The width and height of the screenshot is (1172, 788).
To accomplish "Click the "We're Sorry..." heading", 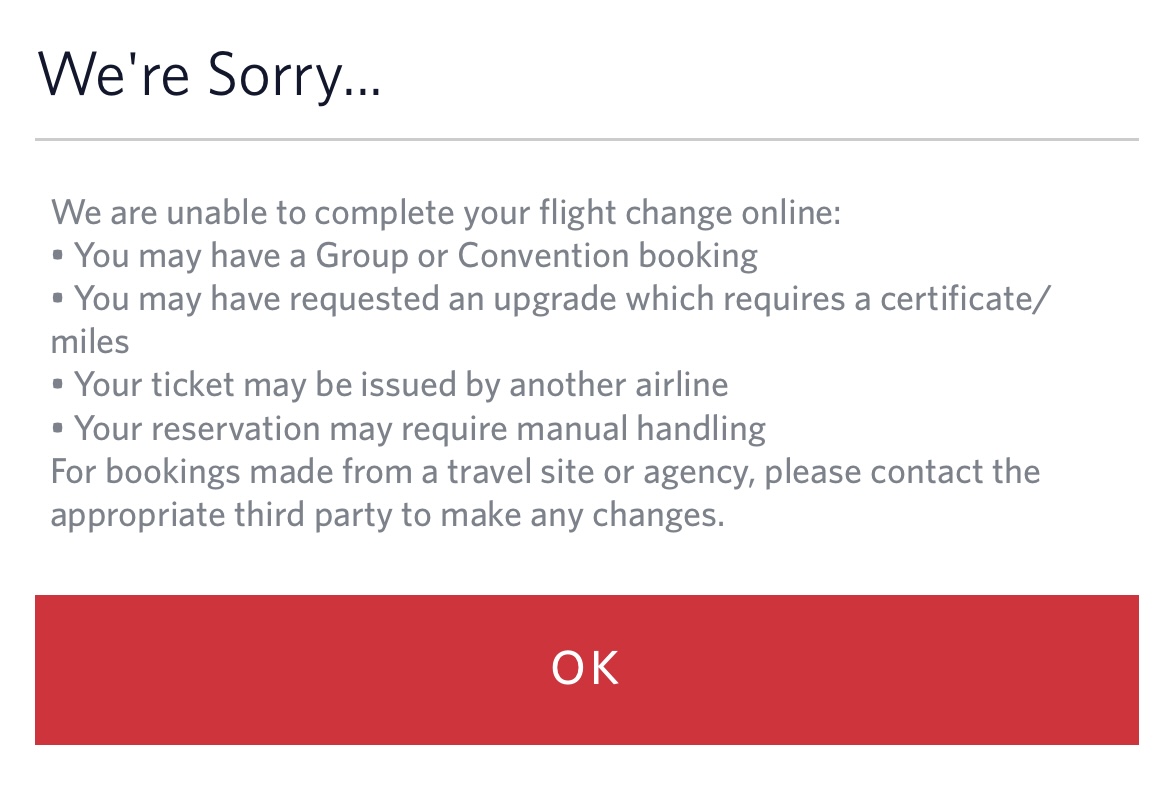I will point(209,75).
